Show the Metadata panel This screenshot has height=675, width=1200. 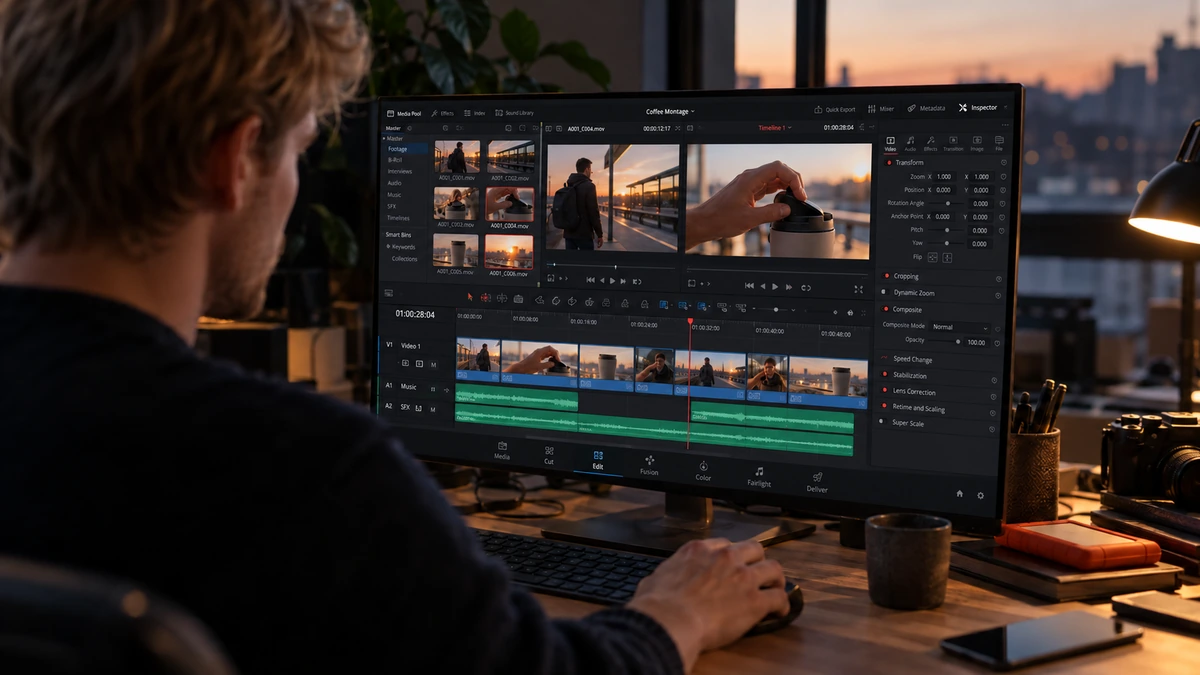pos(926,108)
